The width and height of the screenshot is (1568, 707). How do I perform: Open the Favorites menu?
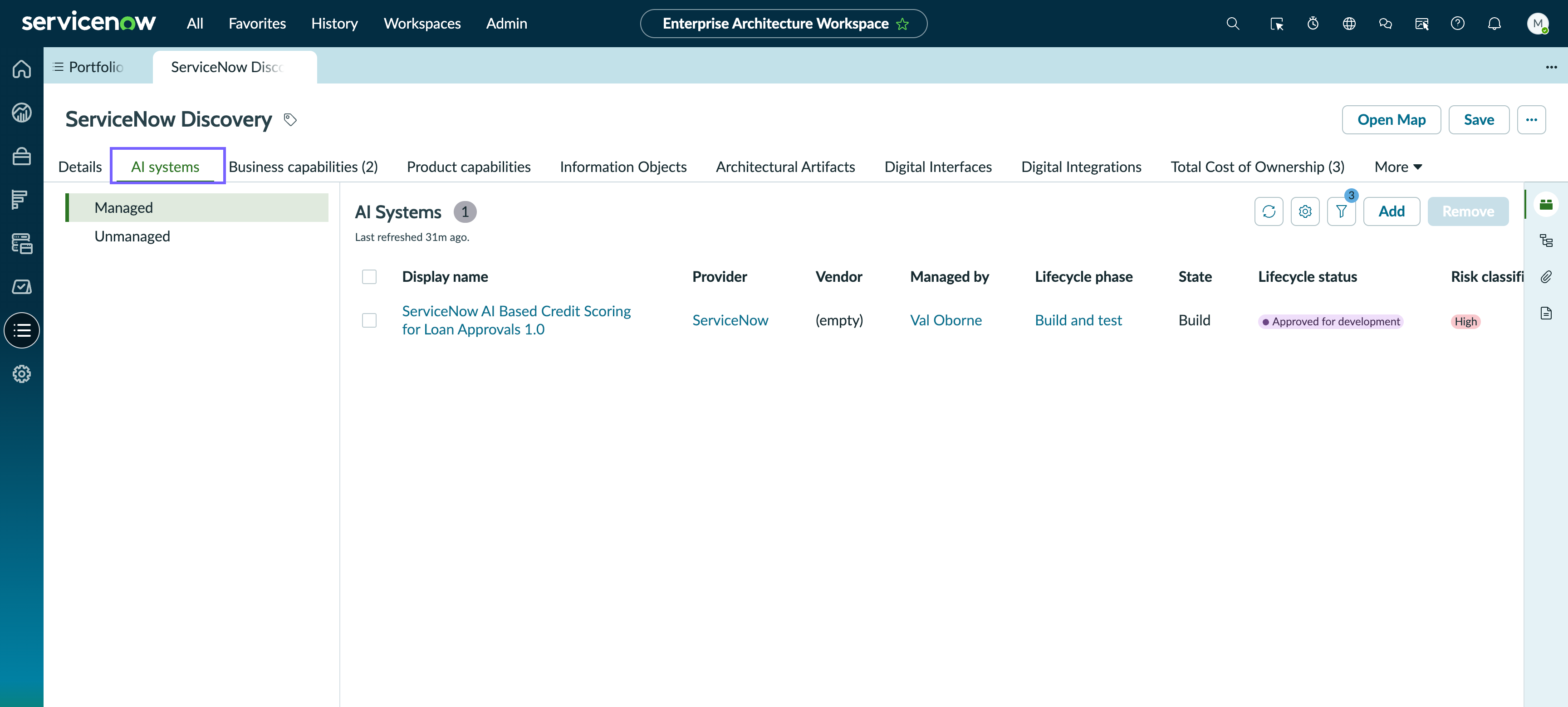257,24
